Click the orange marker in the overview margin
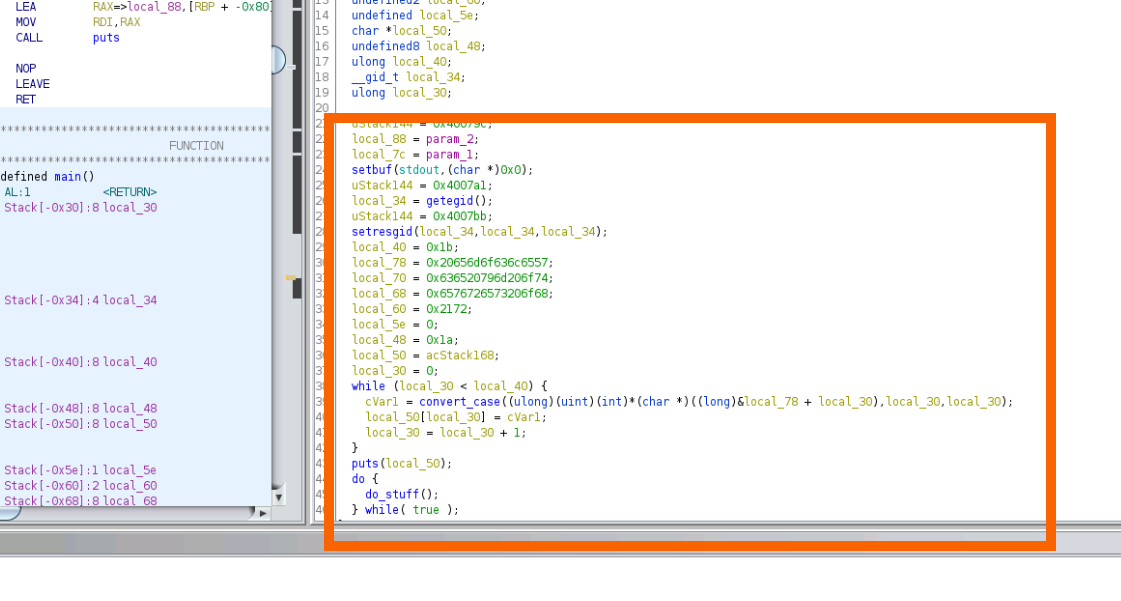Screen dimensions: 1121x601 (x=290, y=277)
